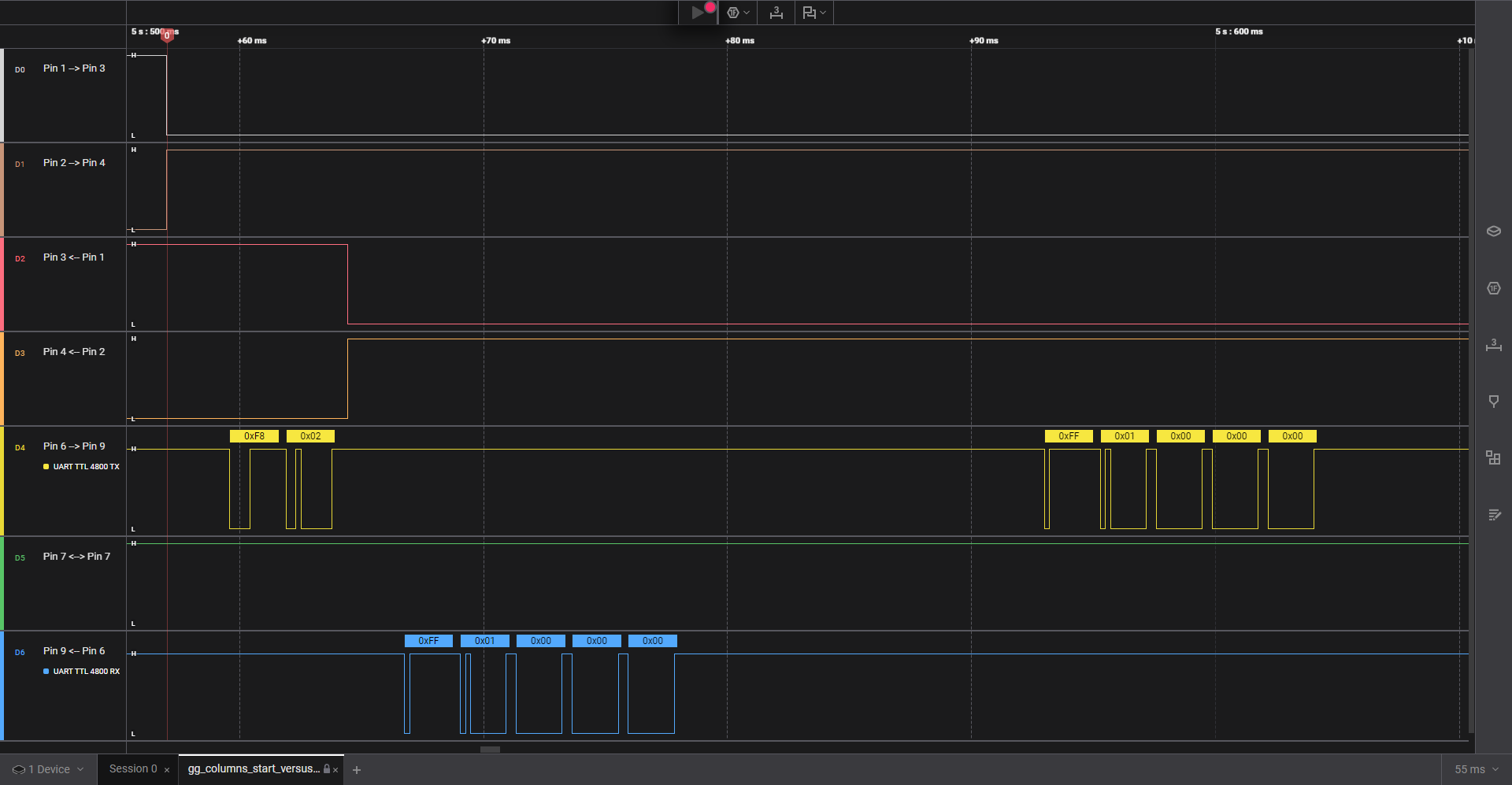Viewport: 1512px width, 785px height.
Task: Open the Timing Markers and Measurements sidebar panel
Action: point(1493,345)
